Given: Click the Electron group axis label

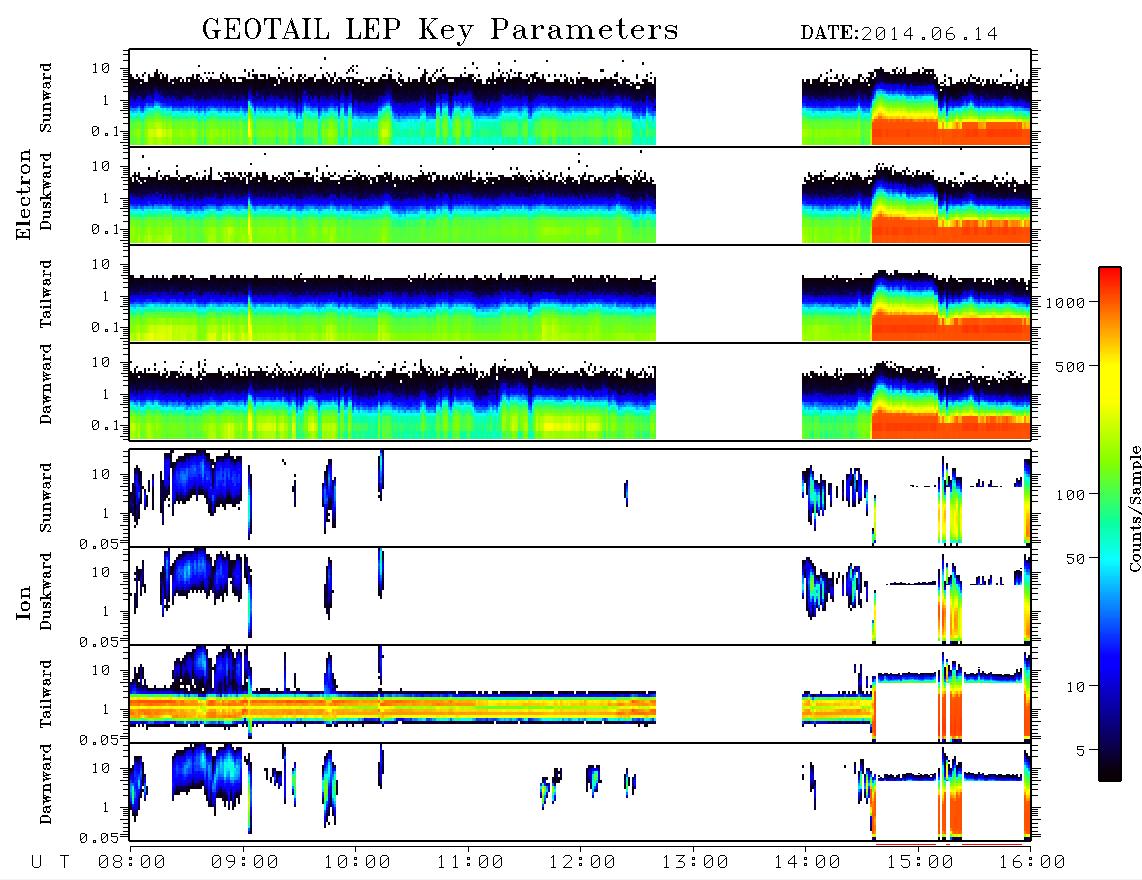Looking at the screenshot, I should [24, 195].
